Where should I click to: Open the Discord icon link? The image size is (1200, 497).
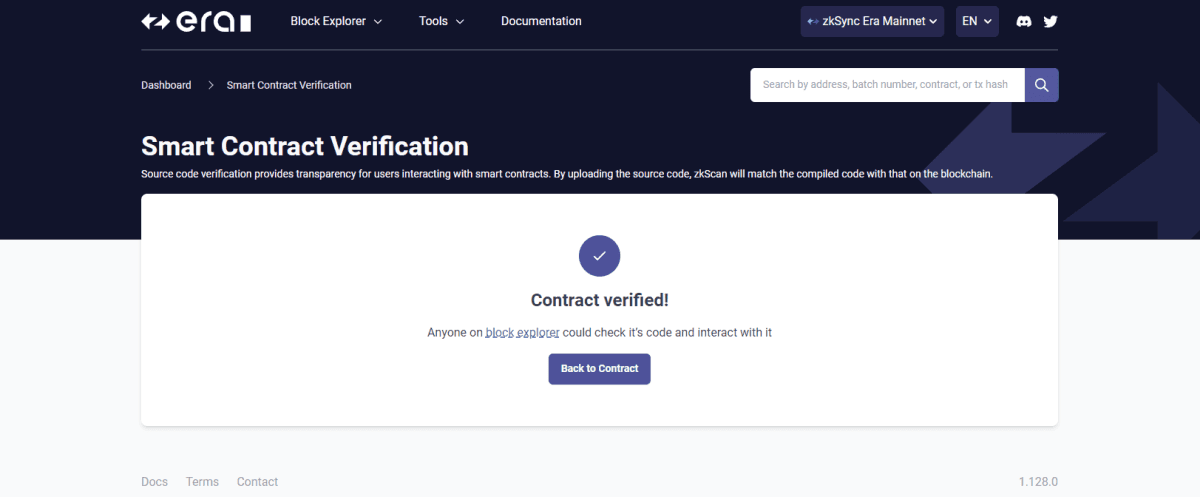pyautogui.click(x=1024, y=21)
